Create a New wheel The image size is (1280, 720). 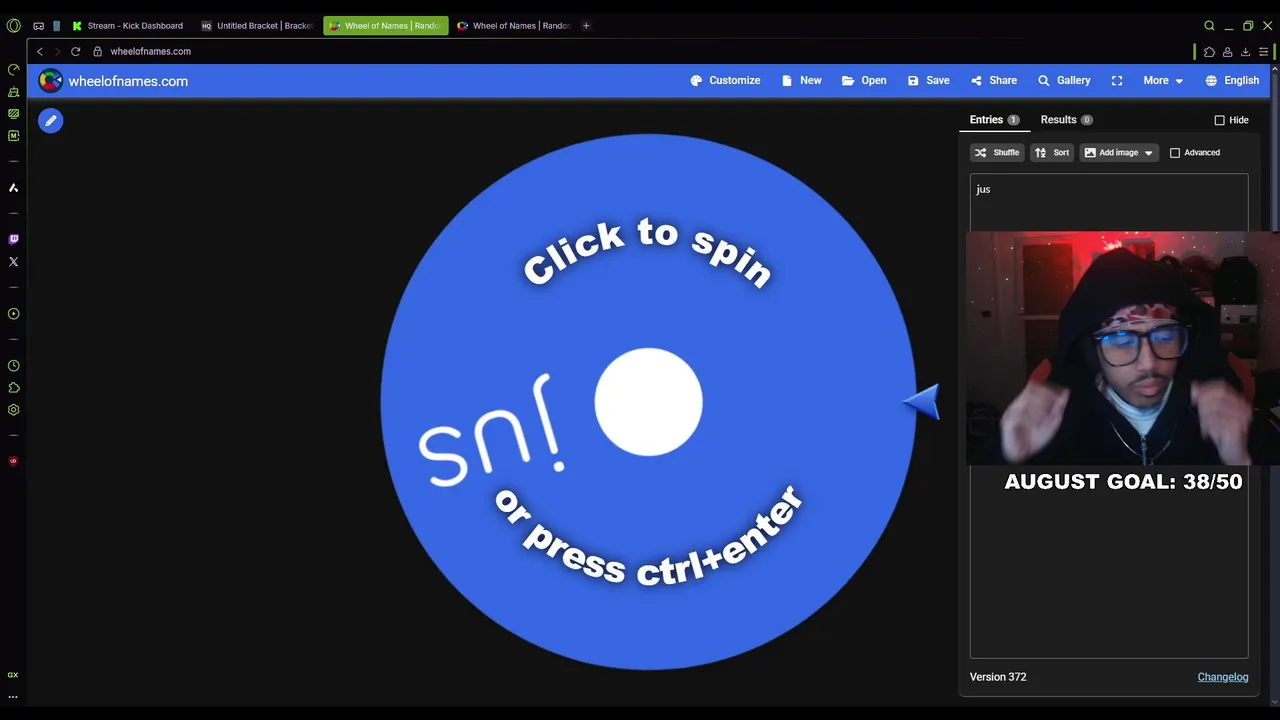coord(801,80)
